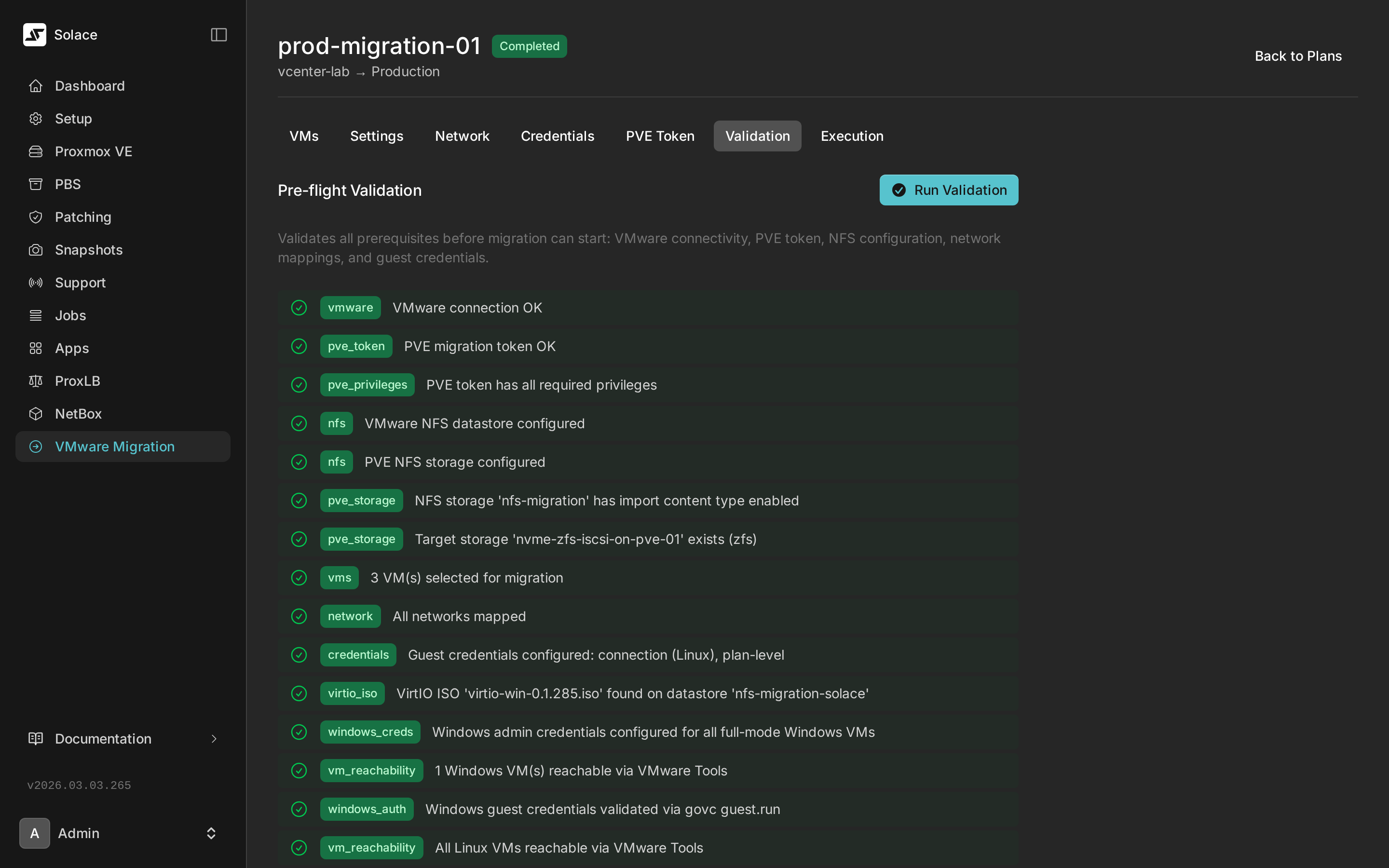Click the Snapshots camera icon
1389x868 pixels.
tap(36, 250)
